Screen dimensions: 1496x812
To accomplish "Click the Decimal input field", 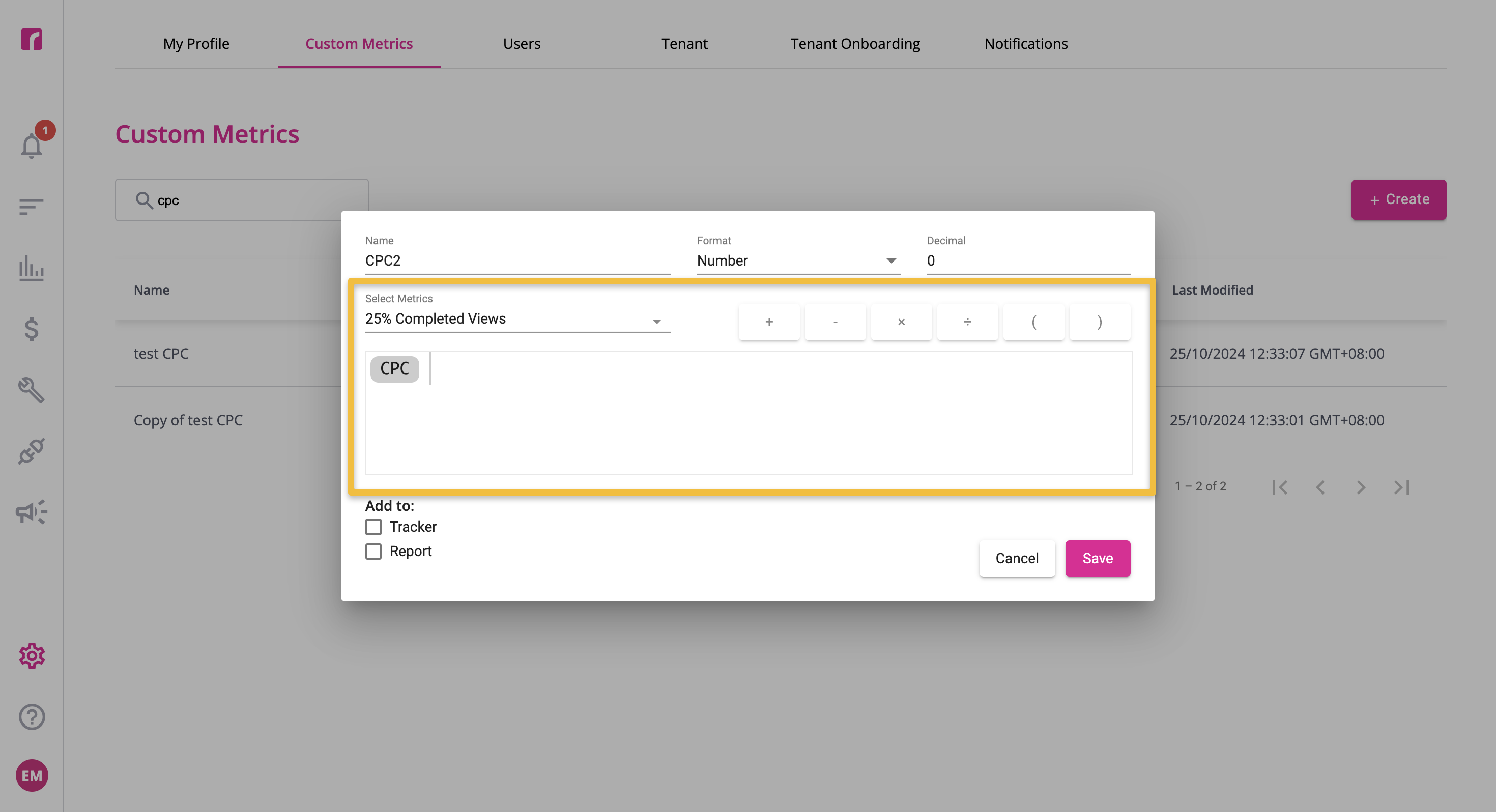I will [1028, 261].
